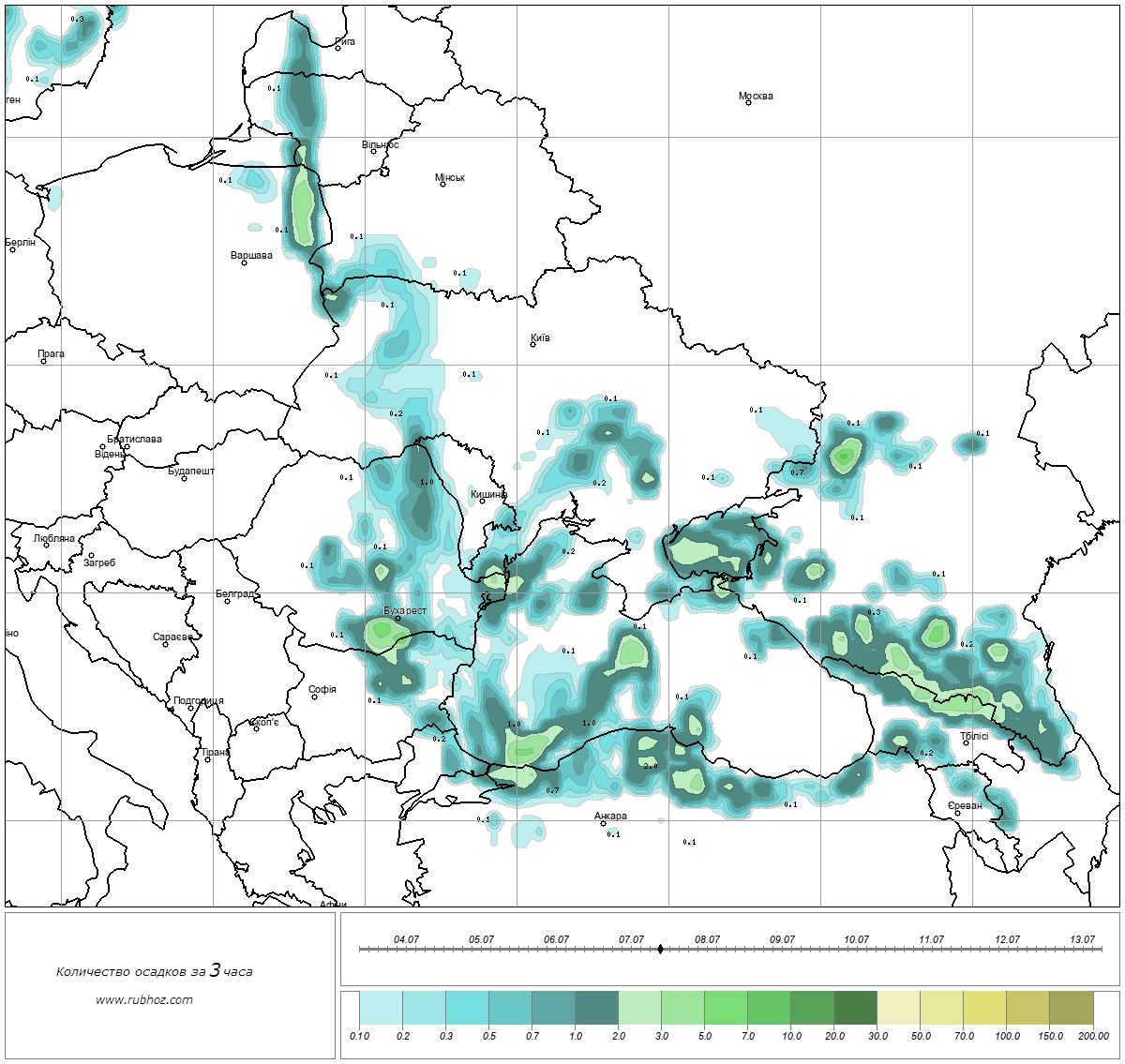The image size is (1125, 1064).
Task: Pick the legend swatch between 10.0 and 20.0
Action: 812,1010
